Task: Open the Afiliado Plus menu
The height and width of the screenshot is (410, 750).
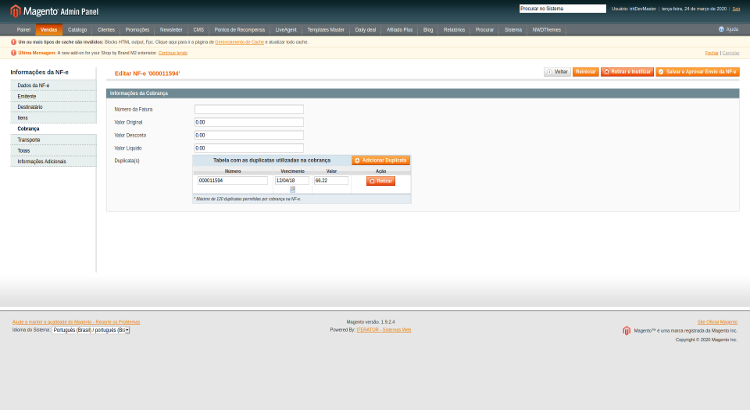Action: point(399,30)
